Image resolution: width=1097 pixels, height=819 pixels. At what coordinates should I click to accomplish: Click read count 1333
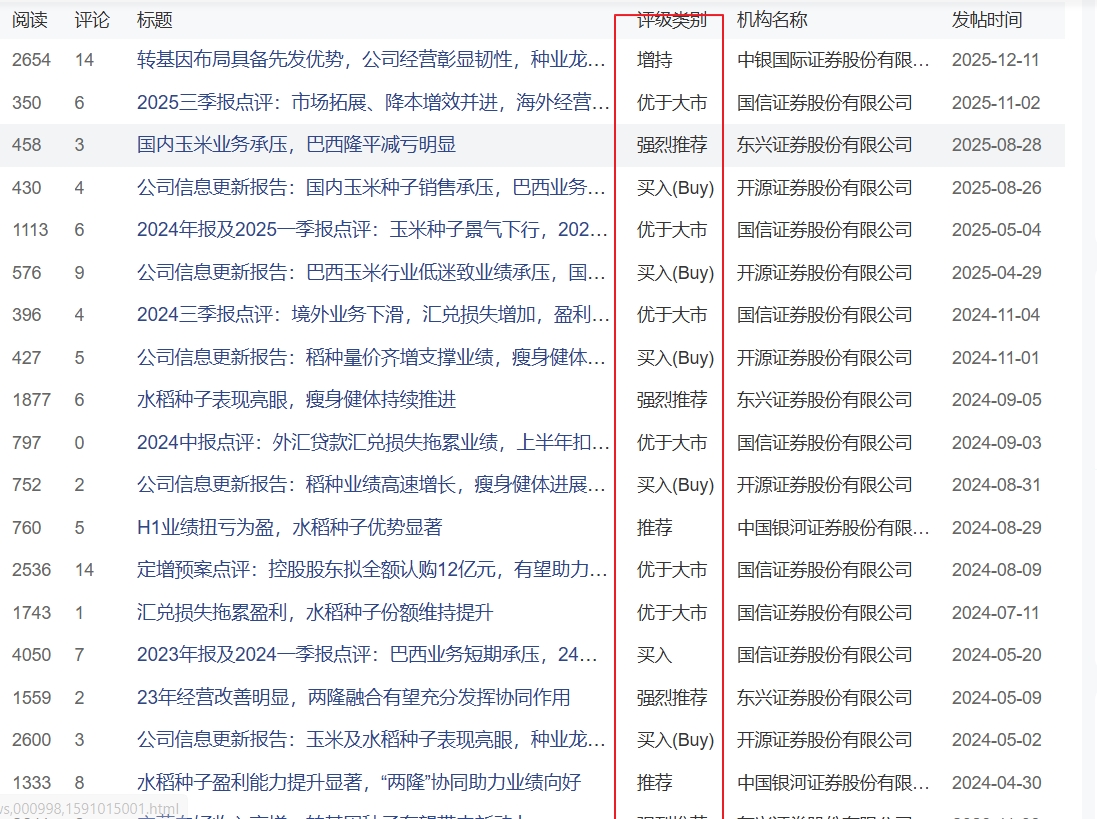click(31, 783)
